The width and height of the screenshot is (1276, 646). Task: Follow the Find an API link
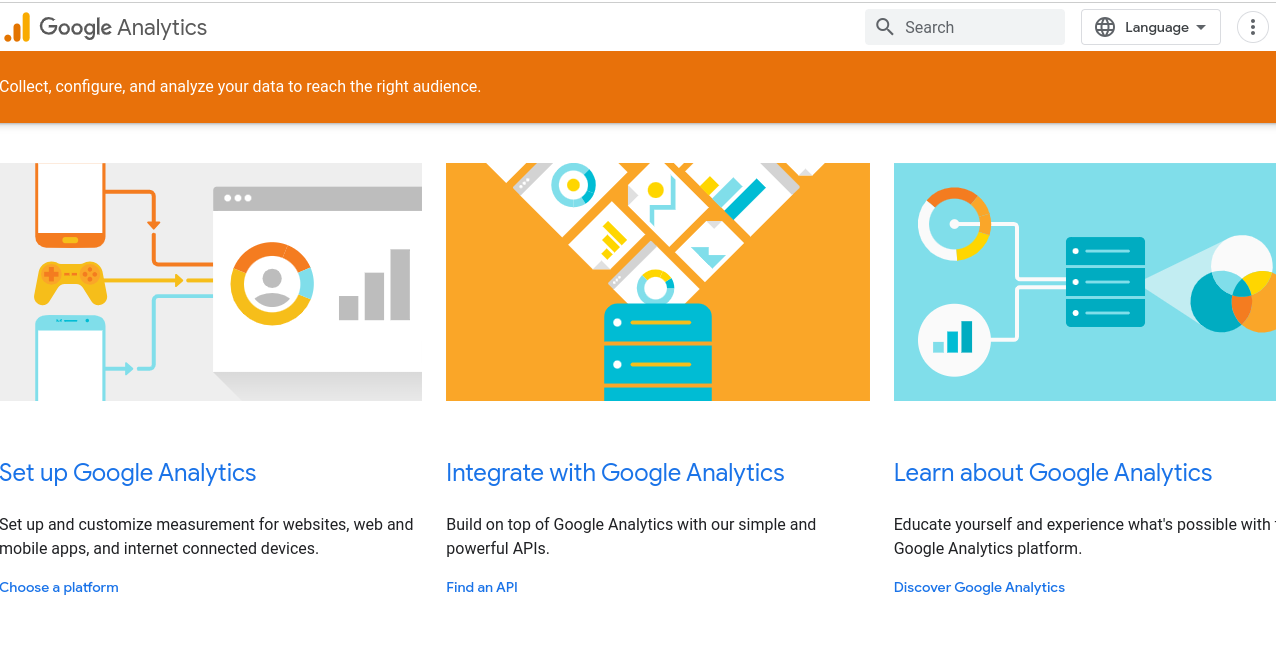[x=482, y=587]
